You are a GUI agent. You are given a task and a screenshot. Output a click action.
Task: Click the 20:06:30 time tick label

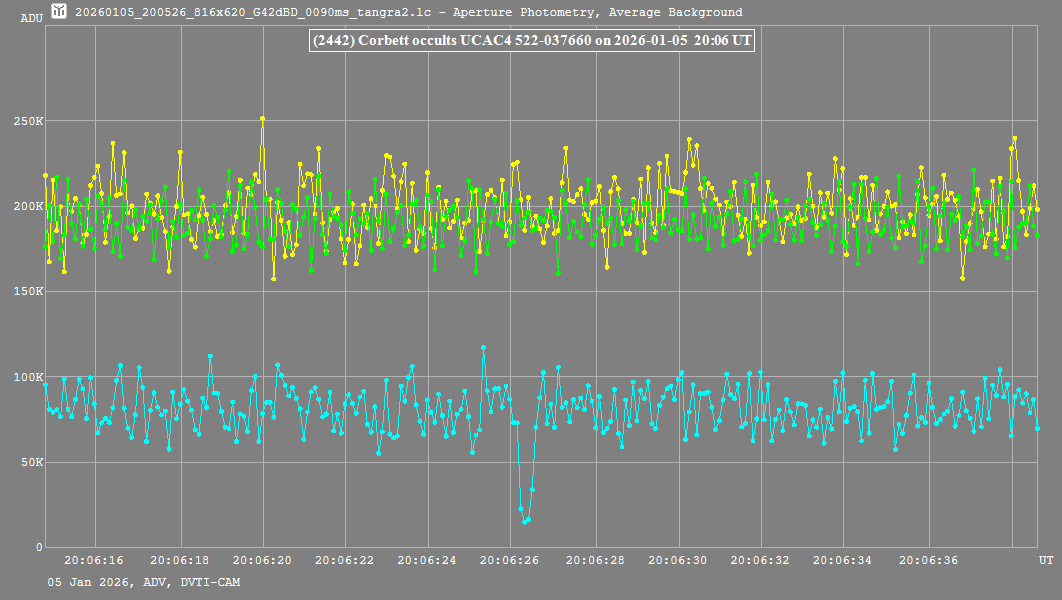tap(679, 561)
